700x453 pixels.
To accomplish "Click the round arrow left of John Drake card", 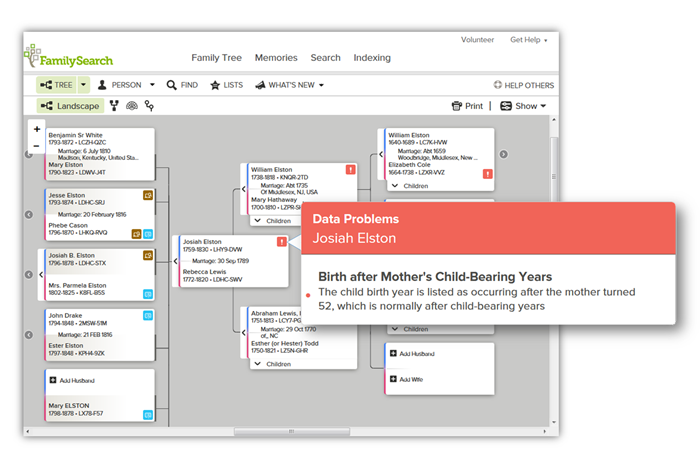I will tap(29, 335).
